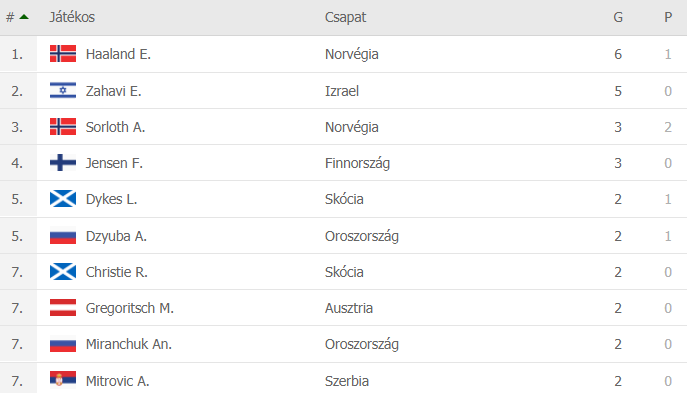
Task: Click the Scotland flag beside Dykes L.
Action: click(63, 198)
